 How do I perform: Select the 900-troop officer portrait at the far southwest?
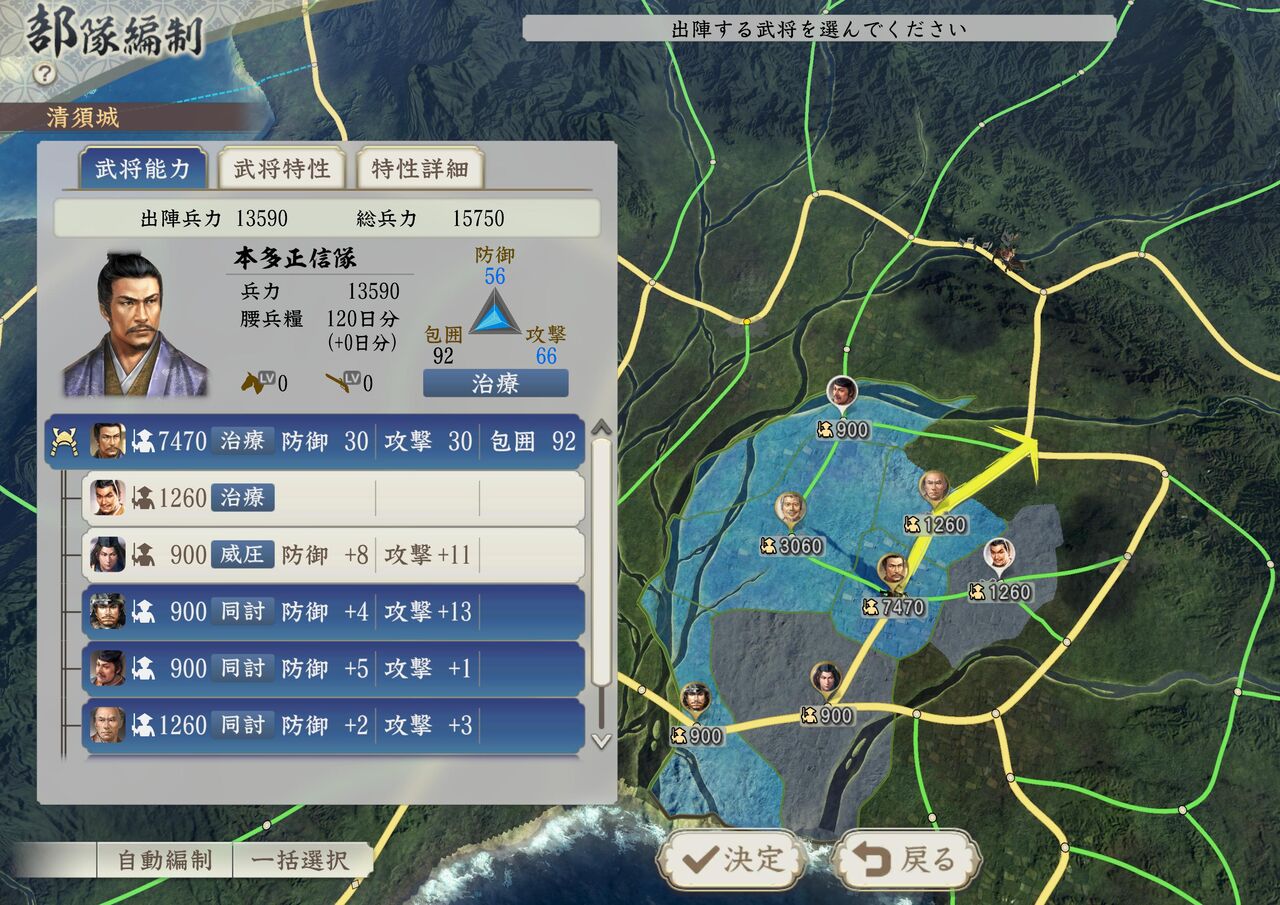pos(694,700)
